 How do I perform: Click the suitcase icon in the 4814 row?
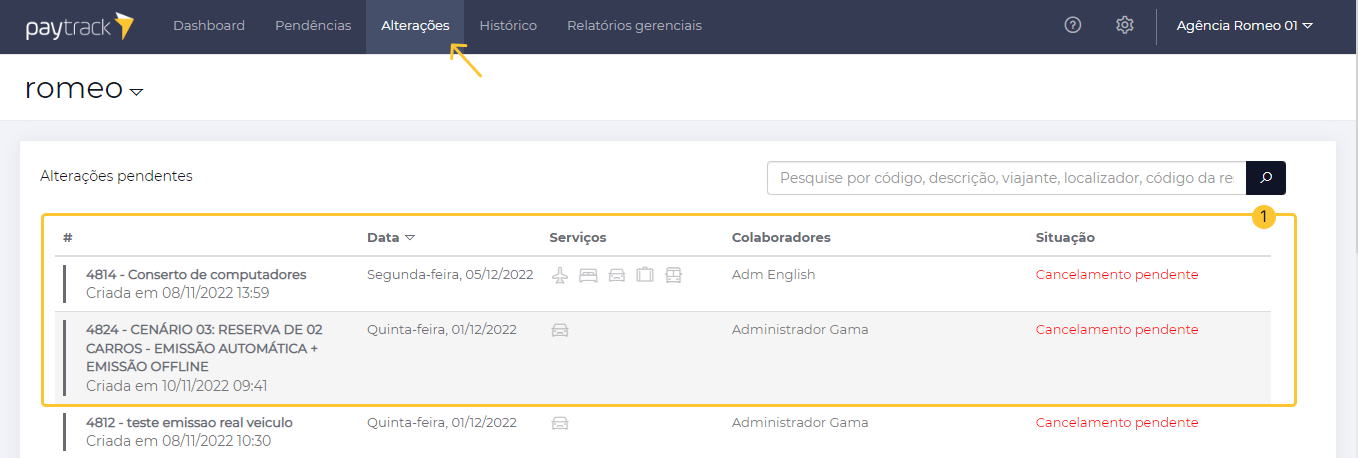[x=645, y=275]
